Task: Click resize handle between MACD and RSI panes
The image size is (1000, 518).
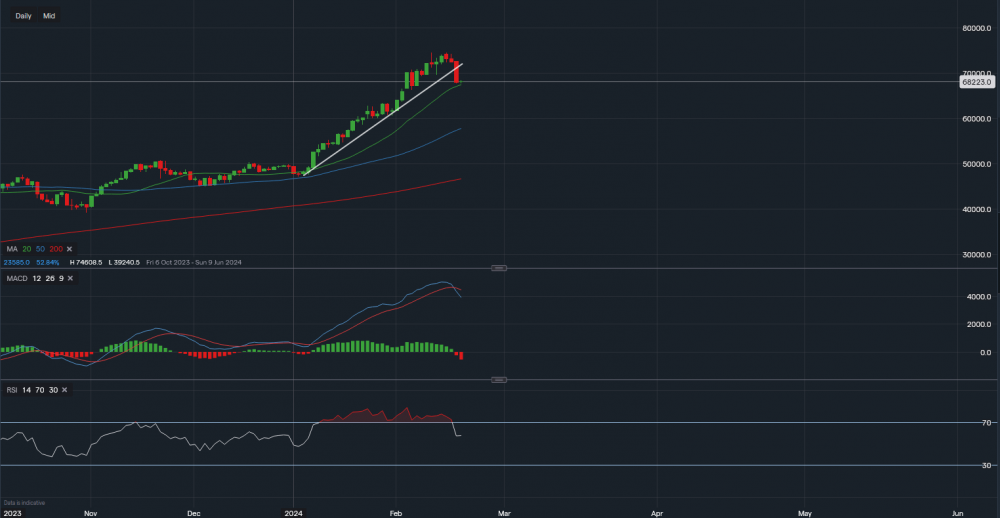Action: [499, 380]
